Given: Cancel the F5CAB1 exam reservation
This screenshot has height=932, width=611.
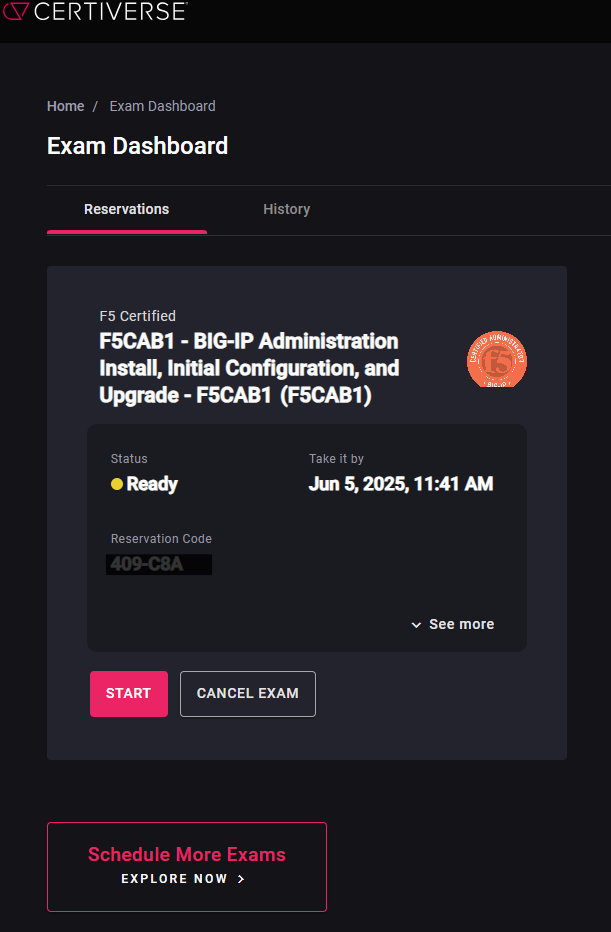Looking at the screenshot, I should pos(248,694).
